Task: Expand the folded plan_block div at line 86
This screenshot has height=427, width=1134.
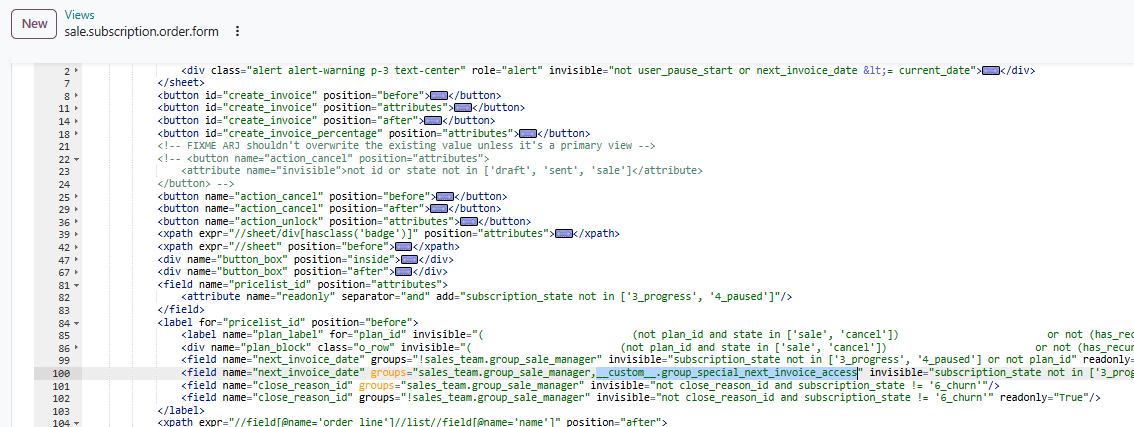Action: 77,347
